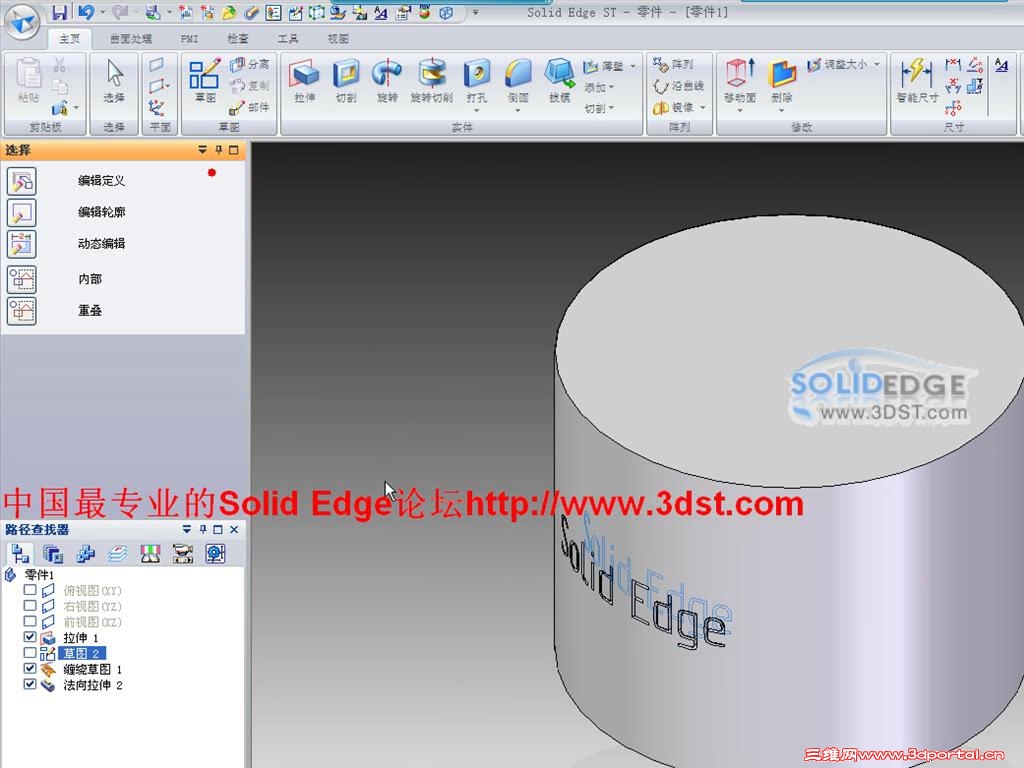1024x768 pixels.
Task: Click the Move Face (移动面) tool
Action: click(740, 80)
